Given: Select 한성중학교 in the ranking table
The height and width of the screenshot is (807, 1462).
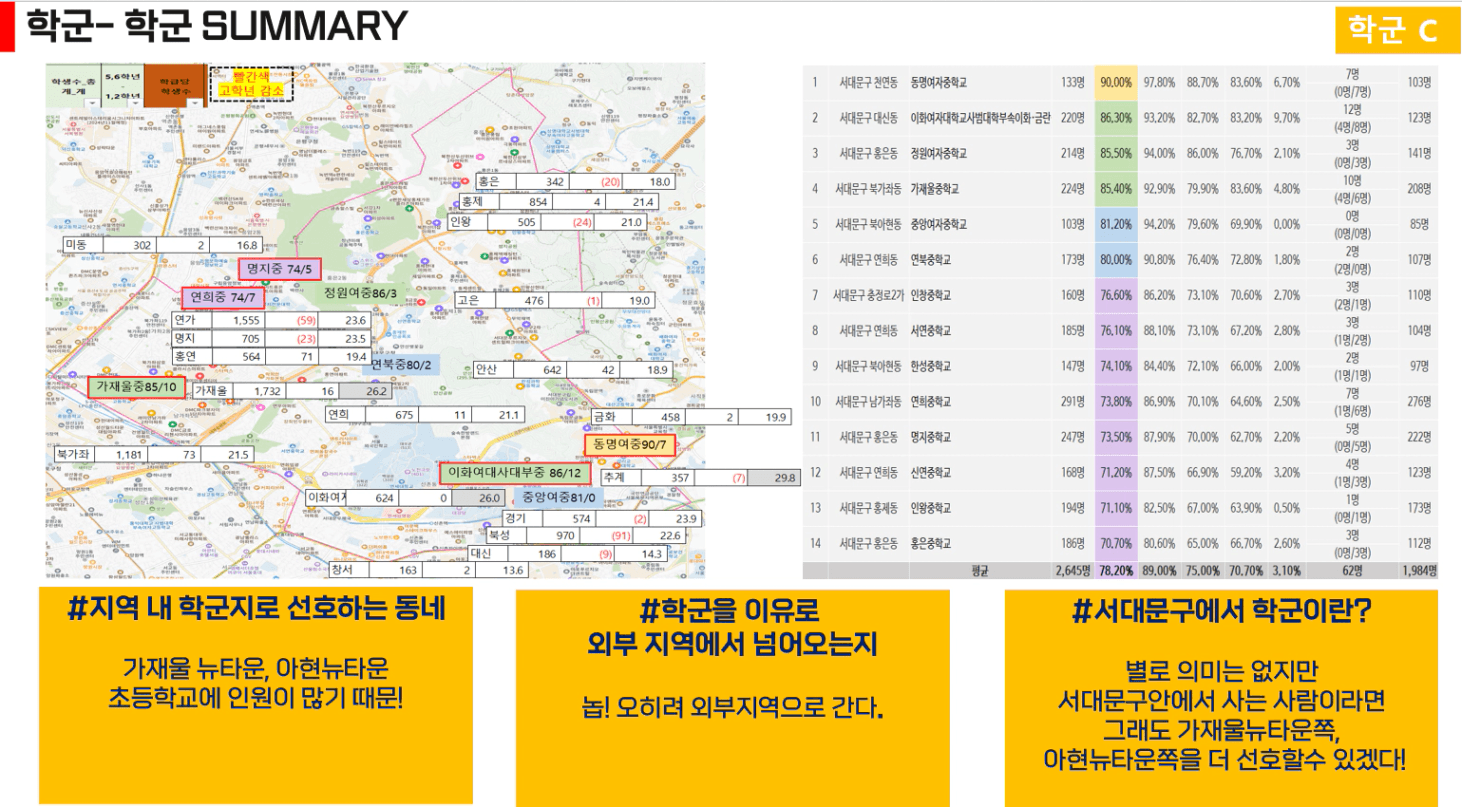Looking at the screenshot, I should 931,366.
